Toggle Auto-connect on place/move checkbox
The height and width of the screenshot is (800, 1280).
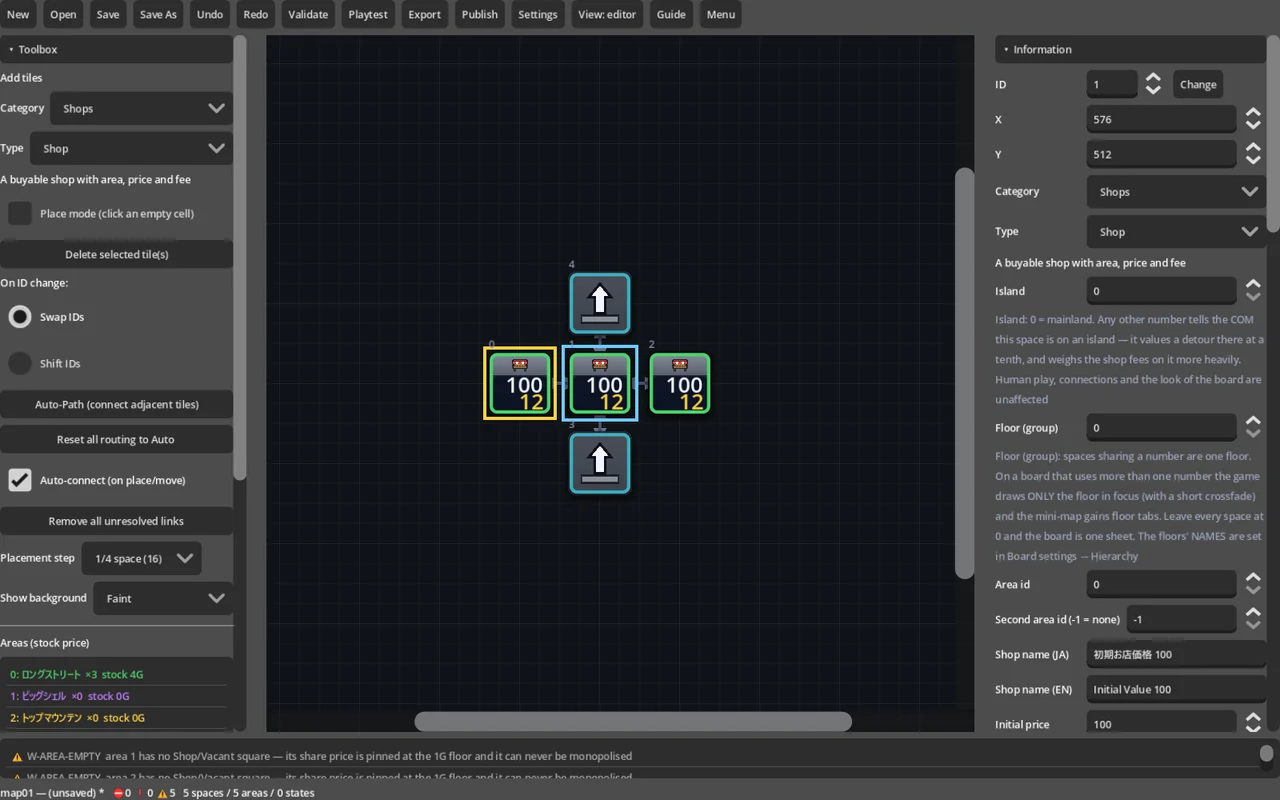click(20, 480)
